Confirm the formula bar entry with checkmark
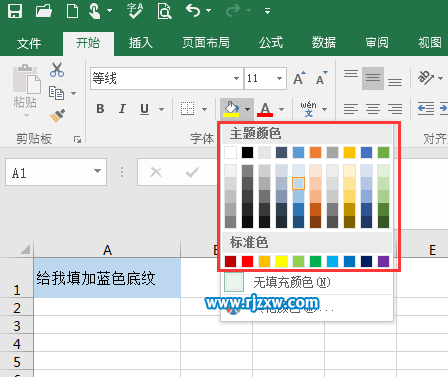Viewport: 448px width, 377px height. pyautogui.click(x=192, y=172)
